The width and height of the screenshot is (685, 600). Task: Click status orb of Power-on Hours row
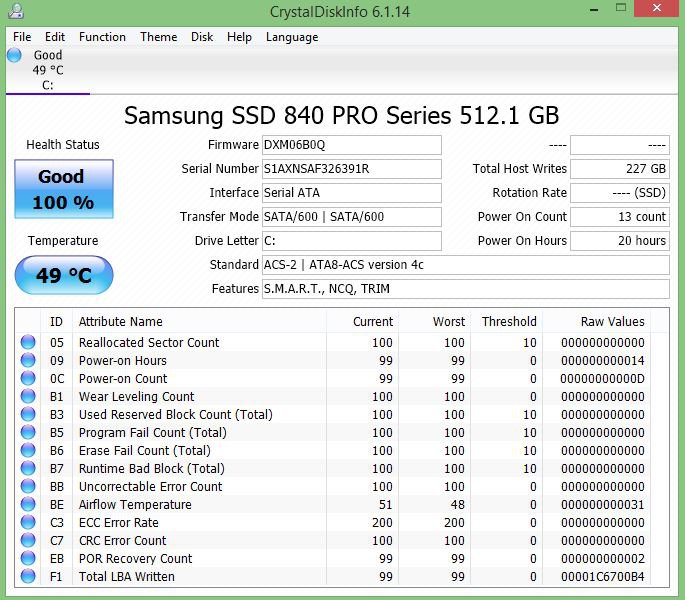[28, 360]
